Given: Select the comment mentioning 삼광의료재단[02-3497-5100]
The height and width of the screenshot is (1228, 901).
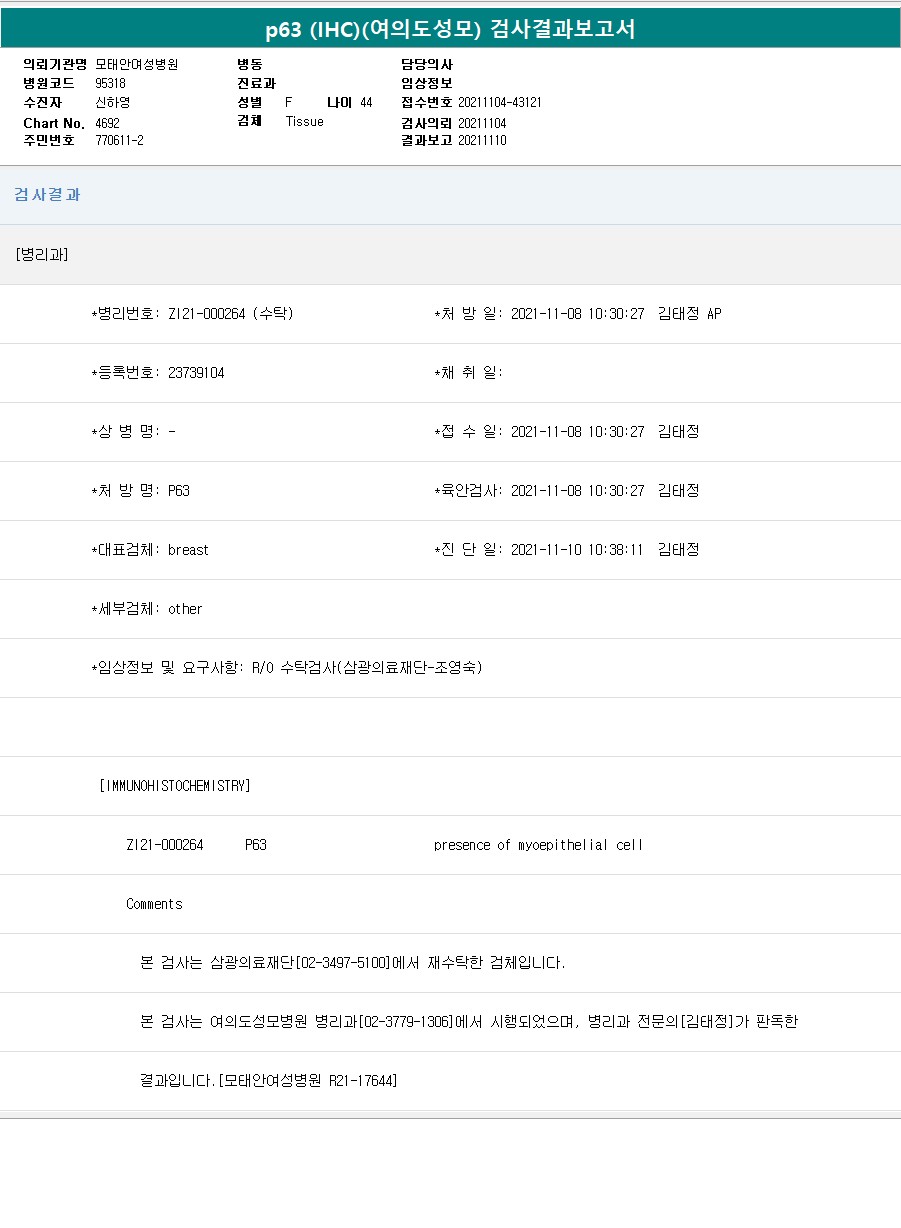Looking at the screenshot, I should point(353,963).
